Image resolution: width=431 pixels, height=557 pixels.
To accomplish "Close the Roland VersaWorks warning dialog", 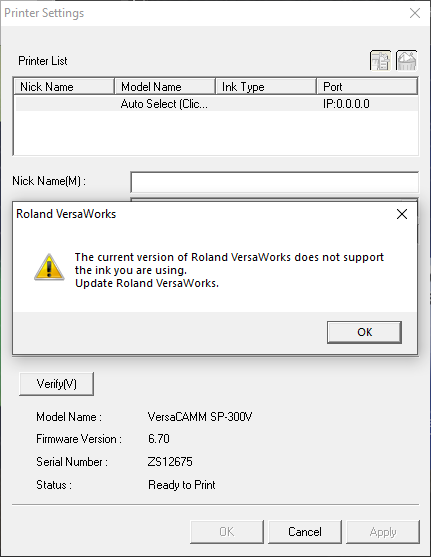I will [x=402, y=214].
